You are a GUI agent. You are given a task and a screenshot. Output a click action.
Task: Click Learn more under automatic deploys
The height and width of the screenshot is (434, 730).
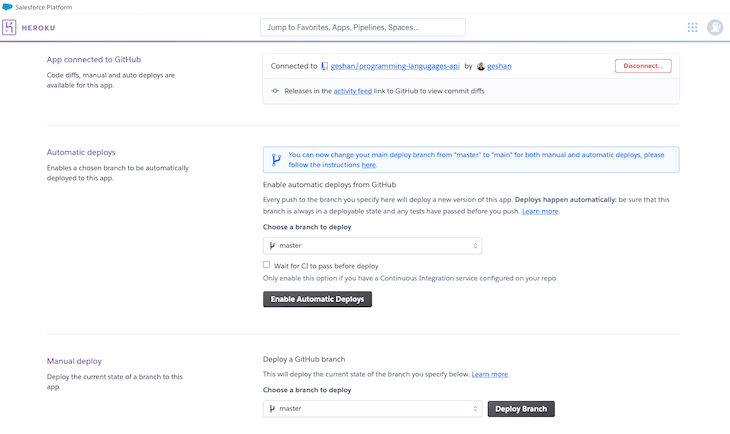(540, 211)
